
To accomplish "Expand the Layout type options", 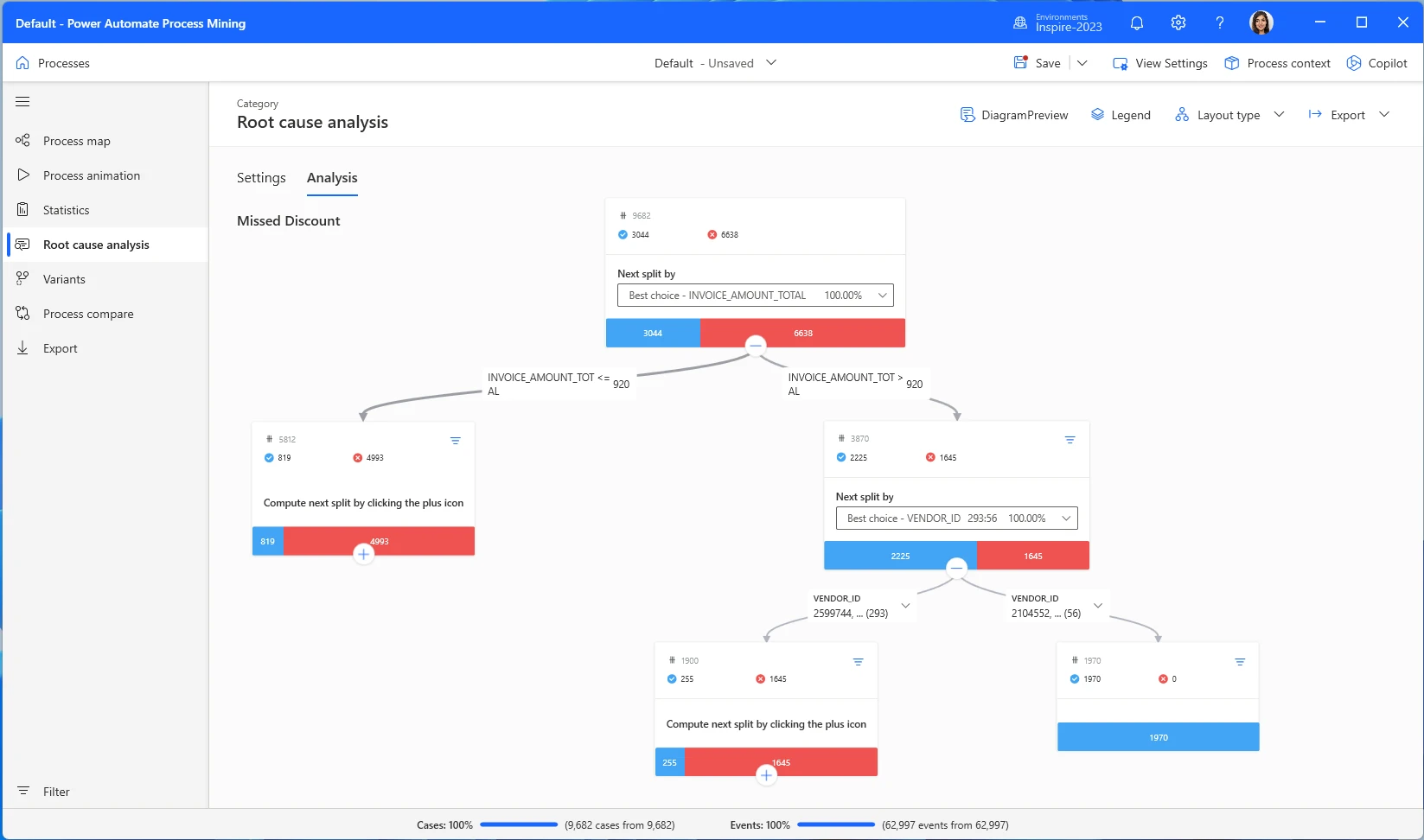I will click(1280, 114).
